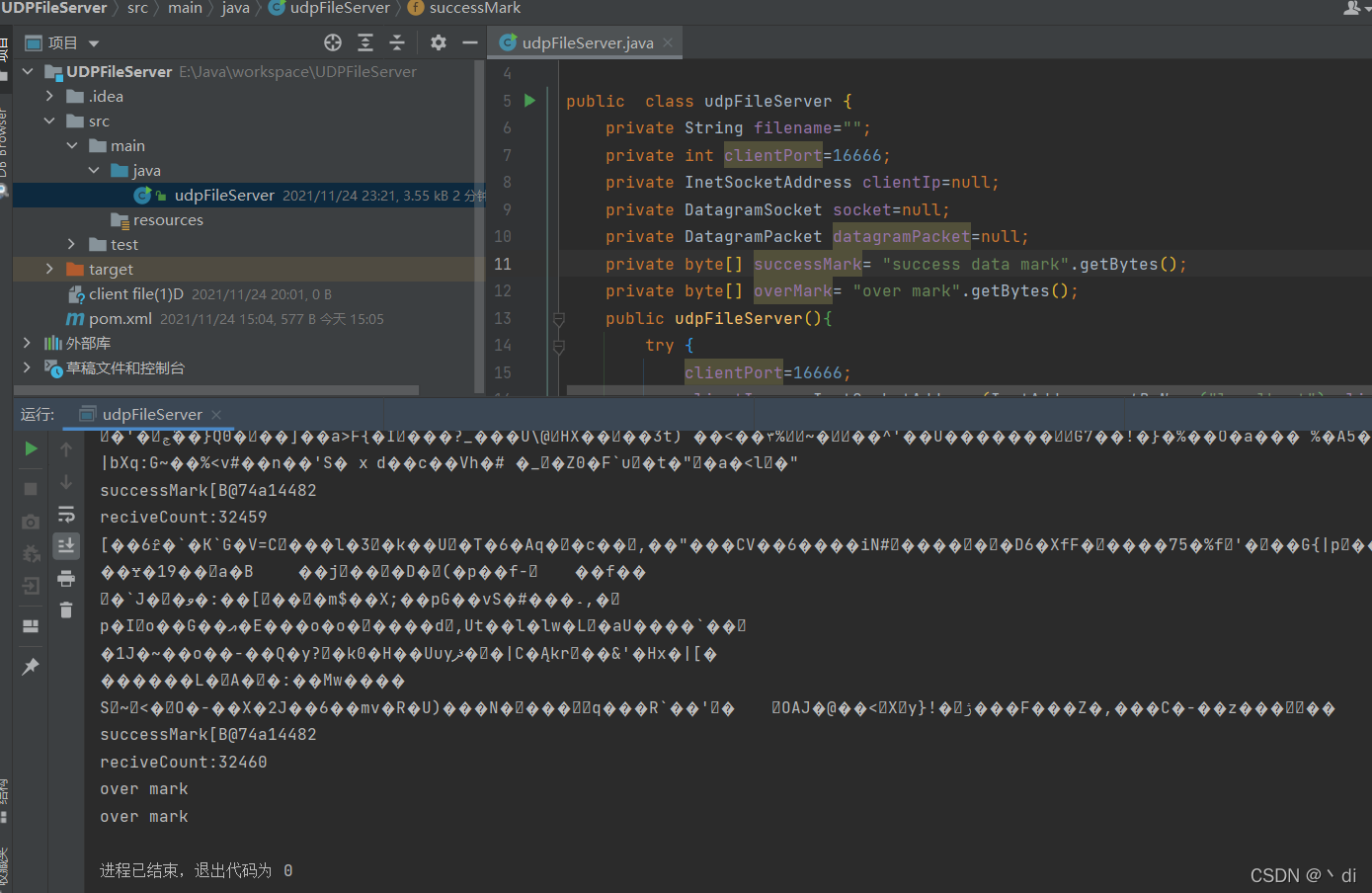Expand the target folder
Screen dimensions: 1372x893
(49, 269)
